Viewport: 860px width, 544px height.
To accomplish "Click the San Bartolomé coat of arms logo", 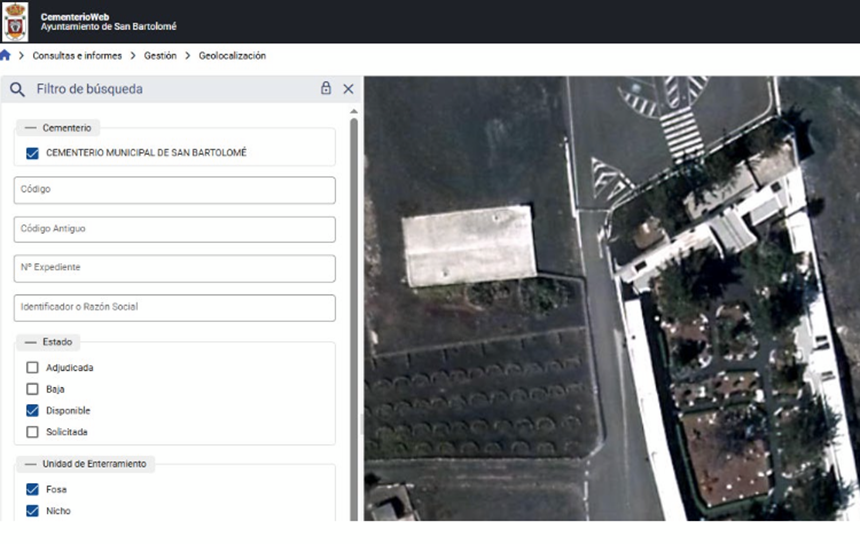I will tap(15, 21).
